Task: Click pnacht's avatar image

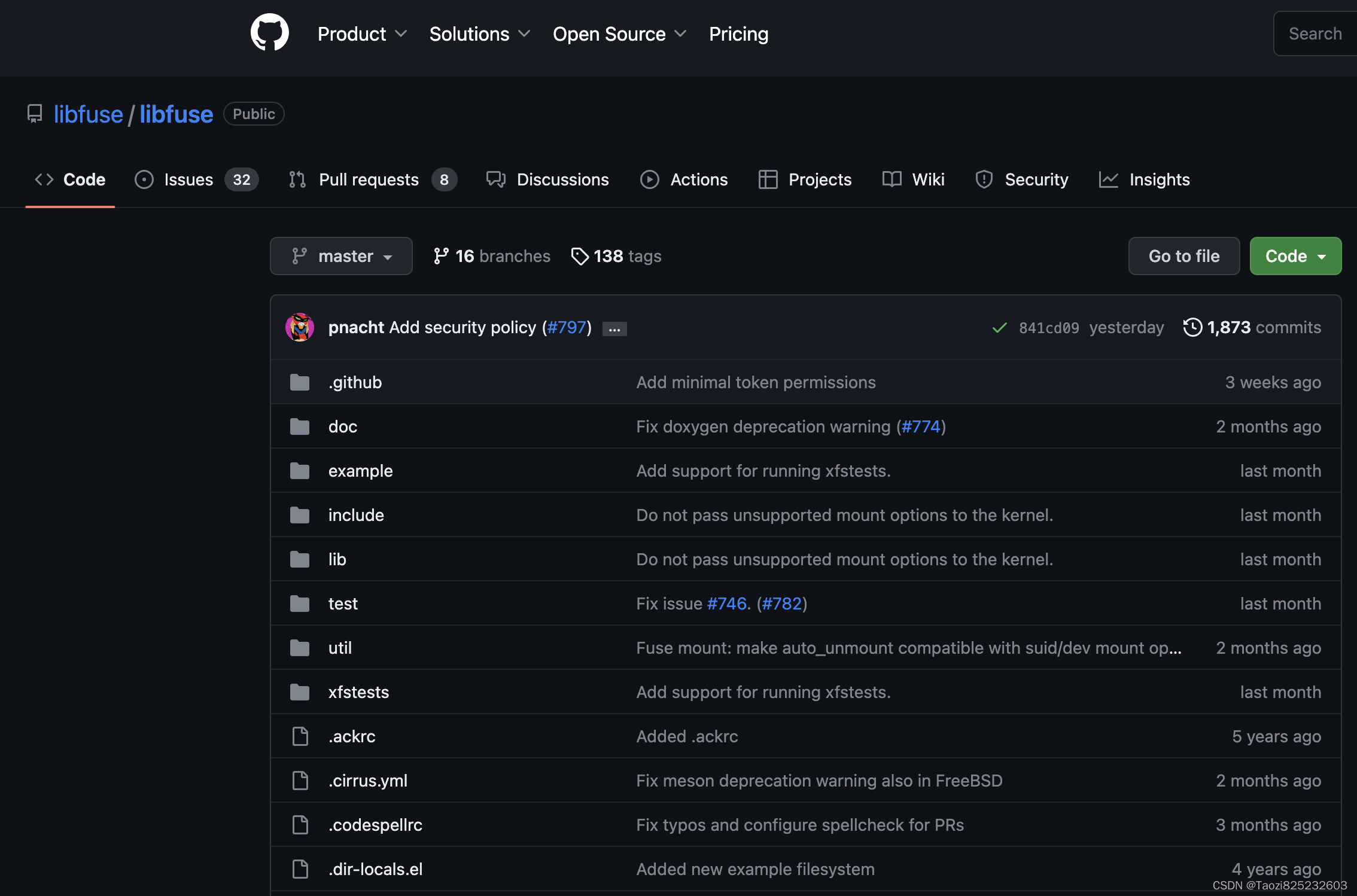Action: point(300,327)
